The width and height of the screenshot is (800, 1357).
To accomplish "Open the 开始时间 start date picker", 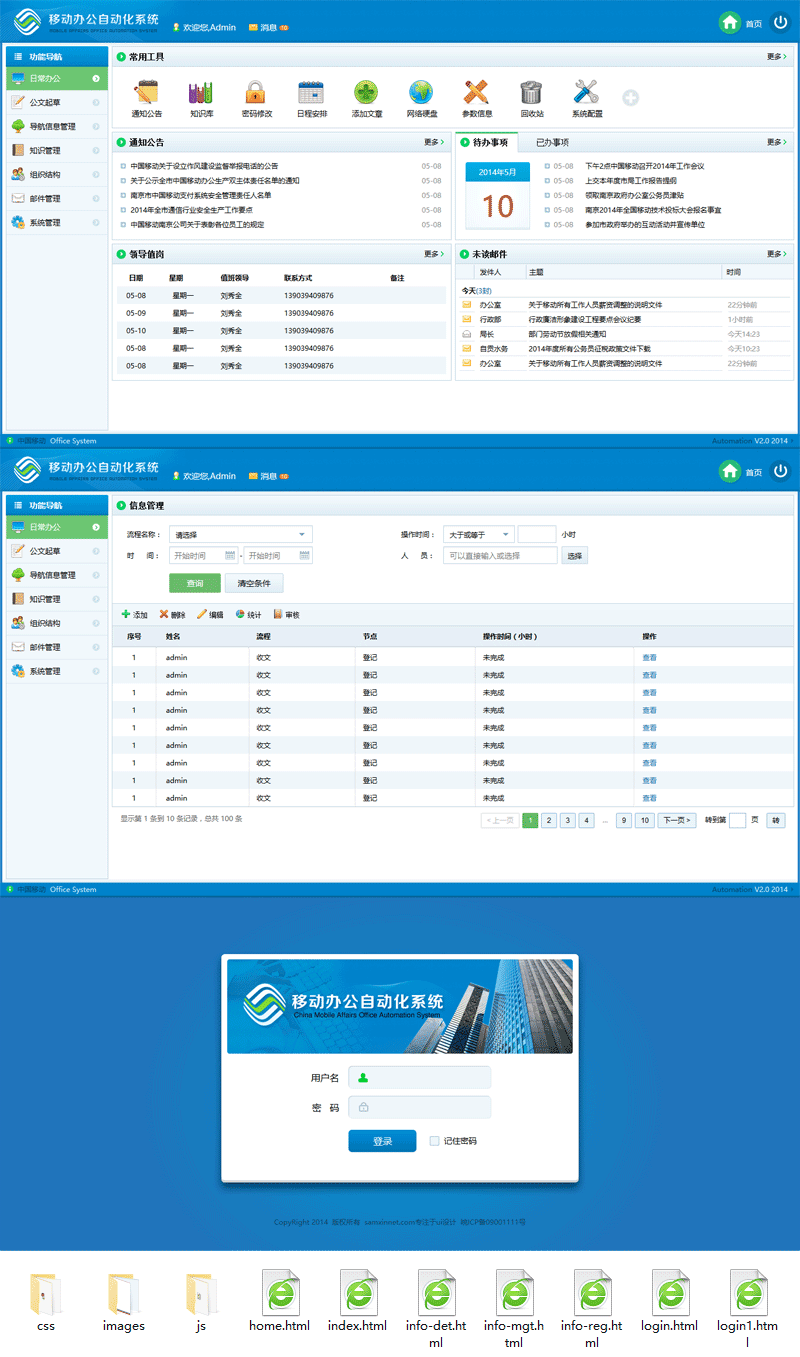I will click(204, 555).
